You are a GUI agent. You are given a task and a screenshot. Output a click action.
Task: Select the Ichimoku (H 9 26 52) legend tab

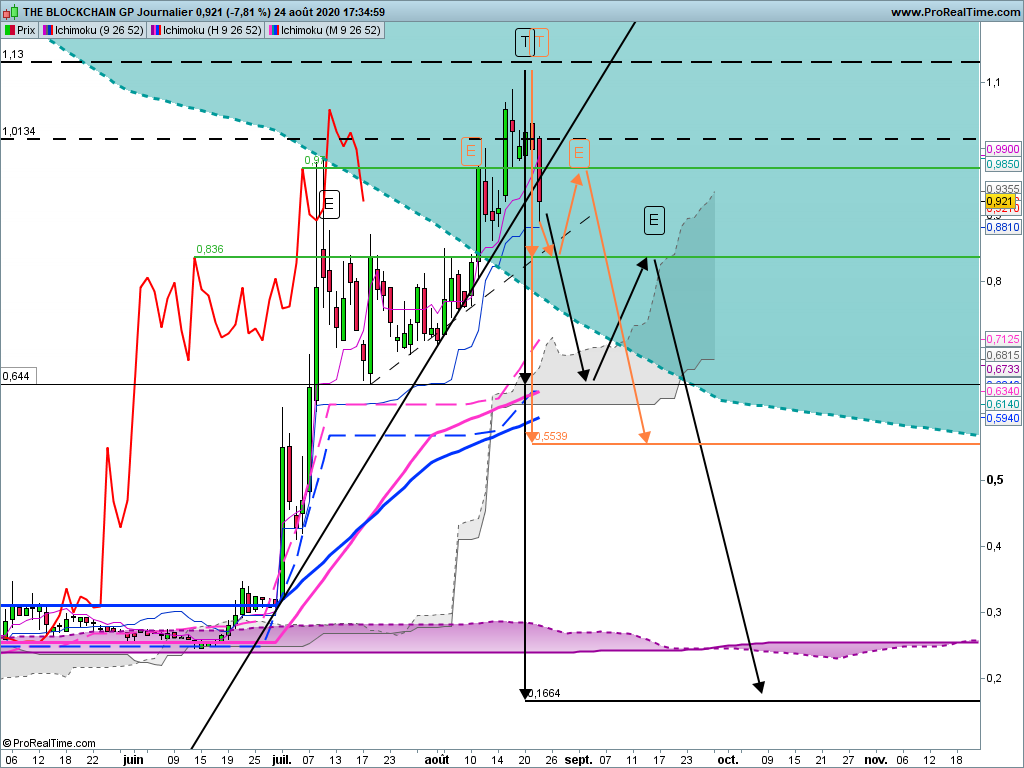point(206,30)
